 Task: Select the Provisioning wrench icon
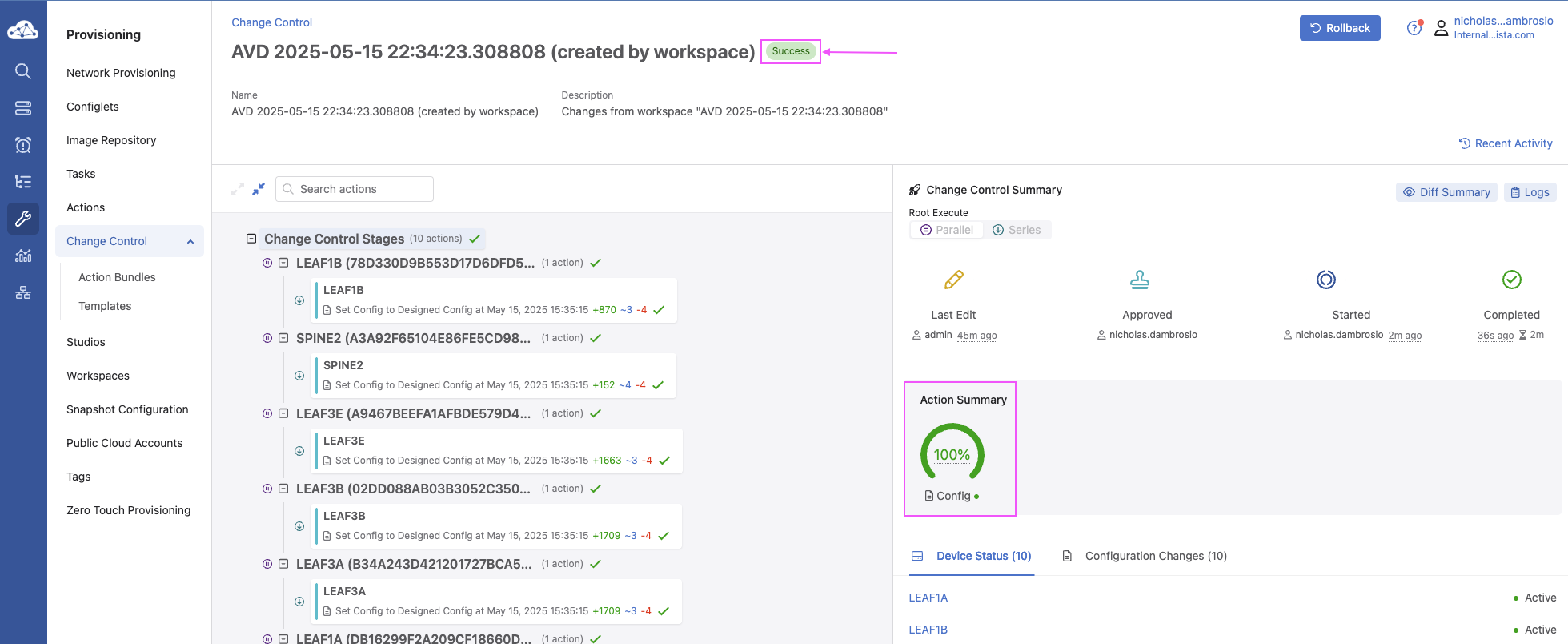23,219
